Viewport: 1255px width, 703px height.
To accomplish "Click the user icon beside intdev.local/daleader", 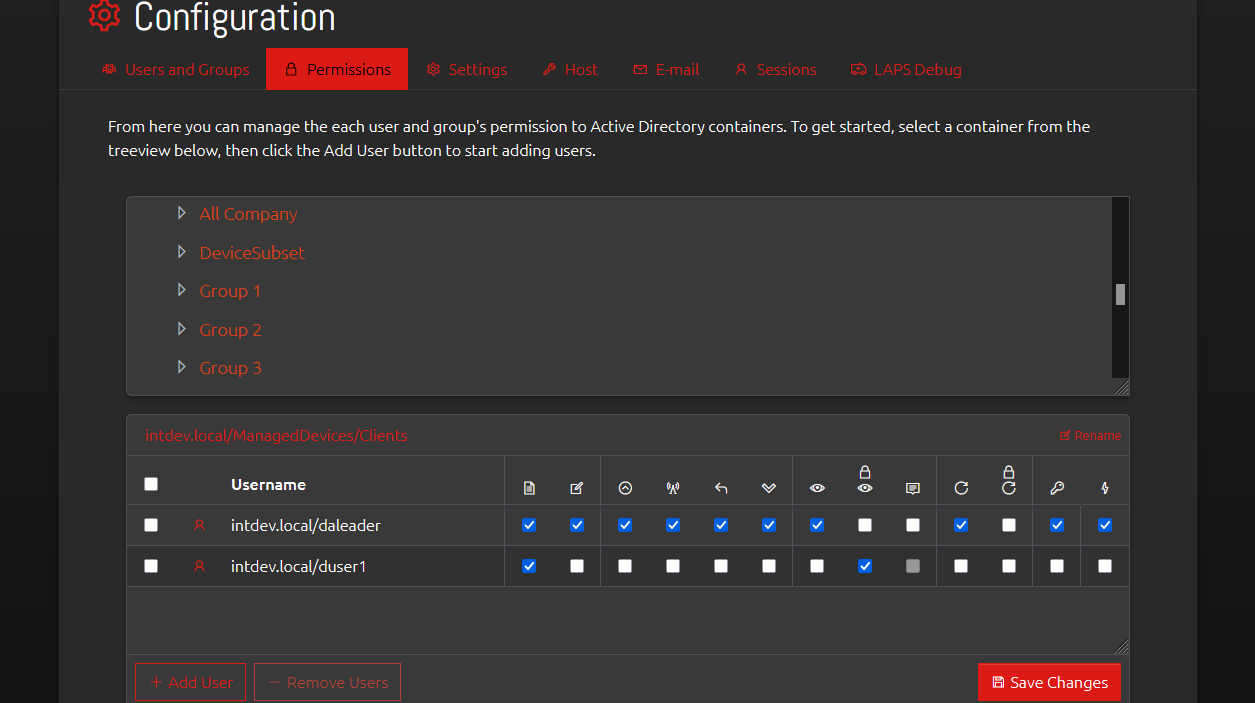I will click(199, 525).
